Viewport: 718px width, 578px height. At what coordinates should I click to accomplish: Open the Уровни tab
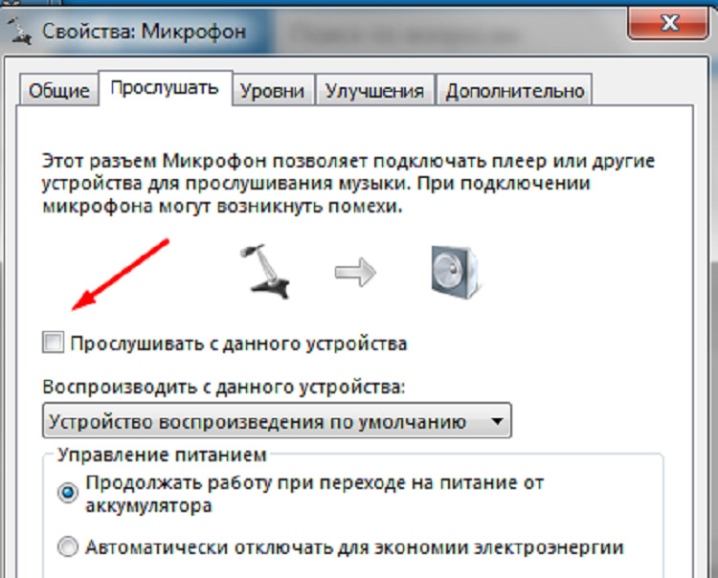[x=272, y=90]
